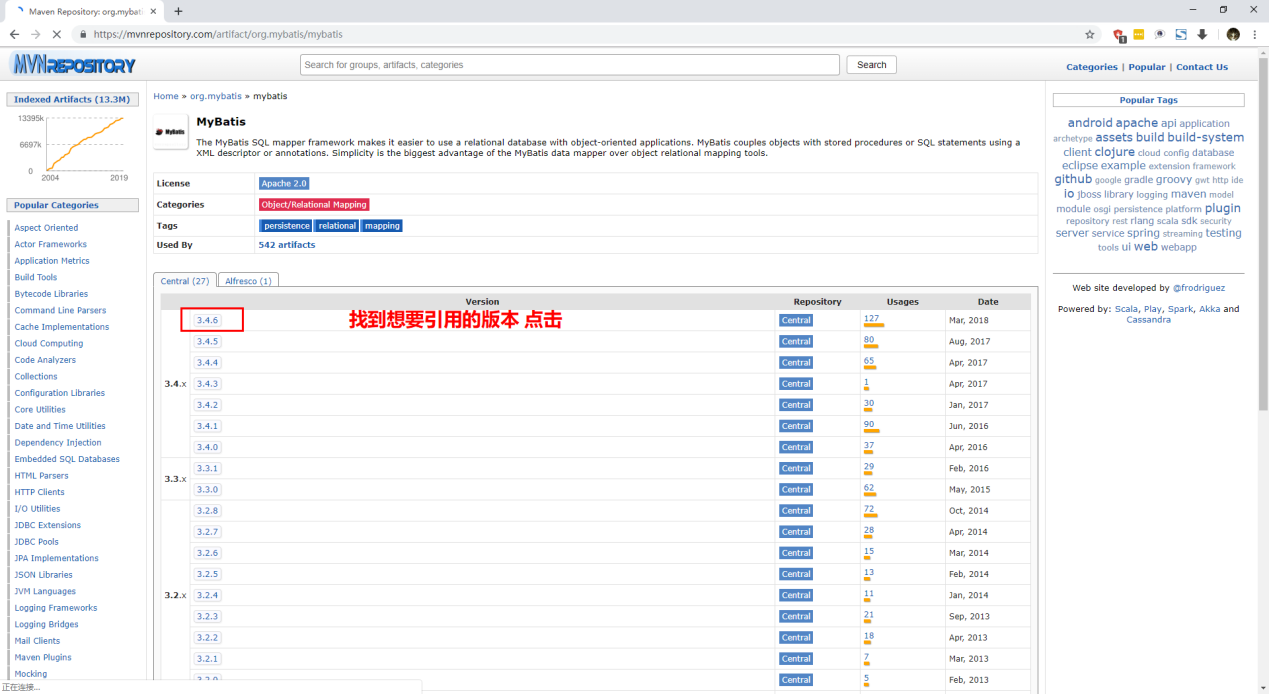Open a new tab with the plus icon
Image resolution: width=1269 pixels, height=694 pixels.
click(178, 11)
